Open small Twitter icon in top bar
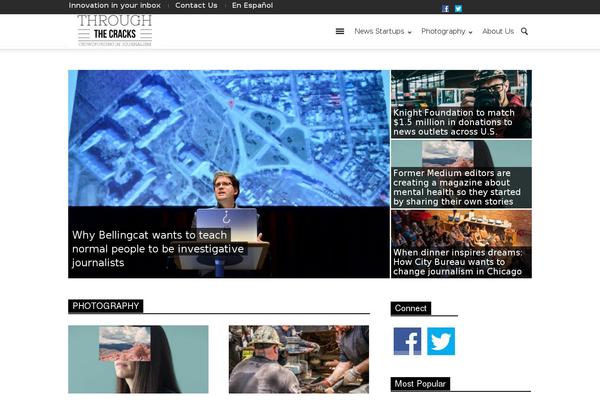 [458, 8]
